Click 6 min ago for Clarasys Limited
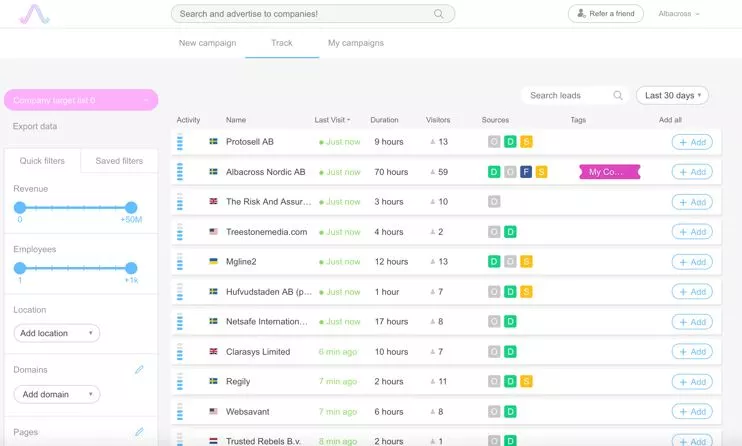Image resolution: width=742 pixels, height=446 pixels. pyautogui.click(x=338, y=352)
